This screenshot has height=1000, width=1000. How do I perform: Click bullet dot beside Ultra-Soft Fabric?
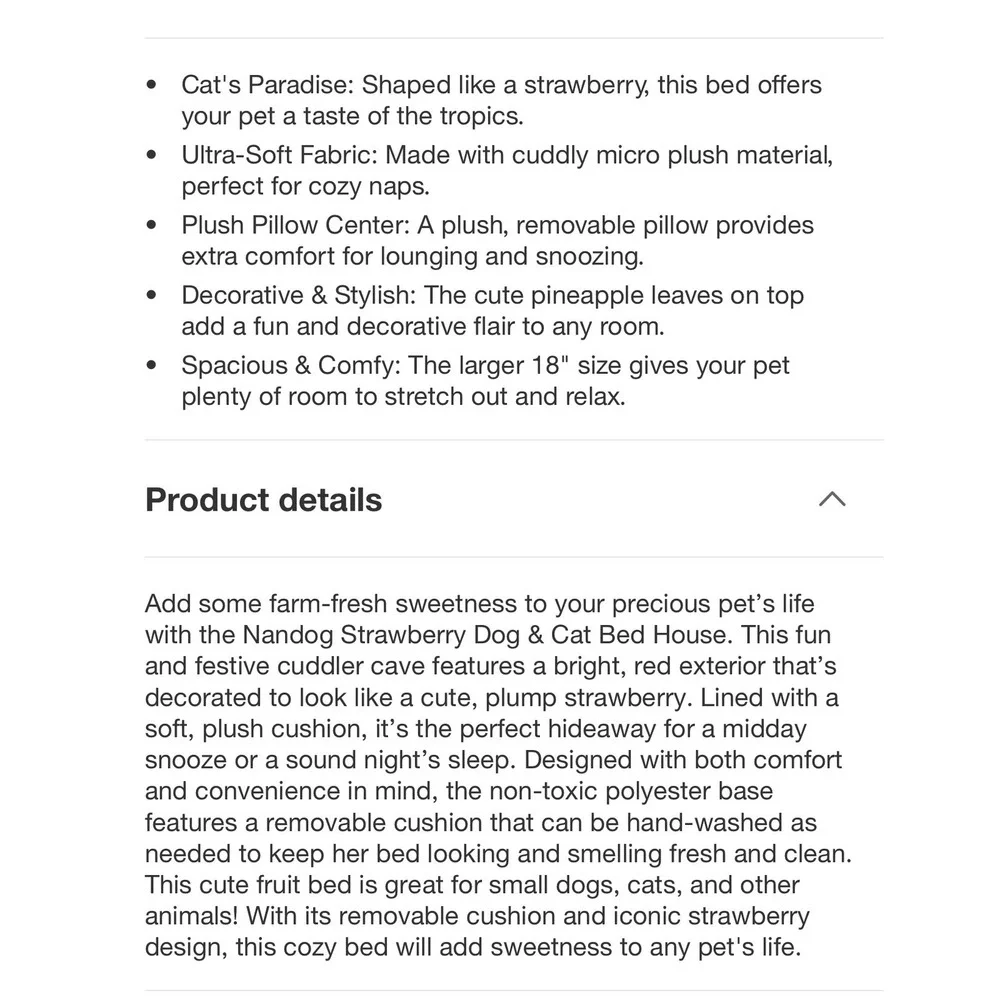pos(151,154)
